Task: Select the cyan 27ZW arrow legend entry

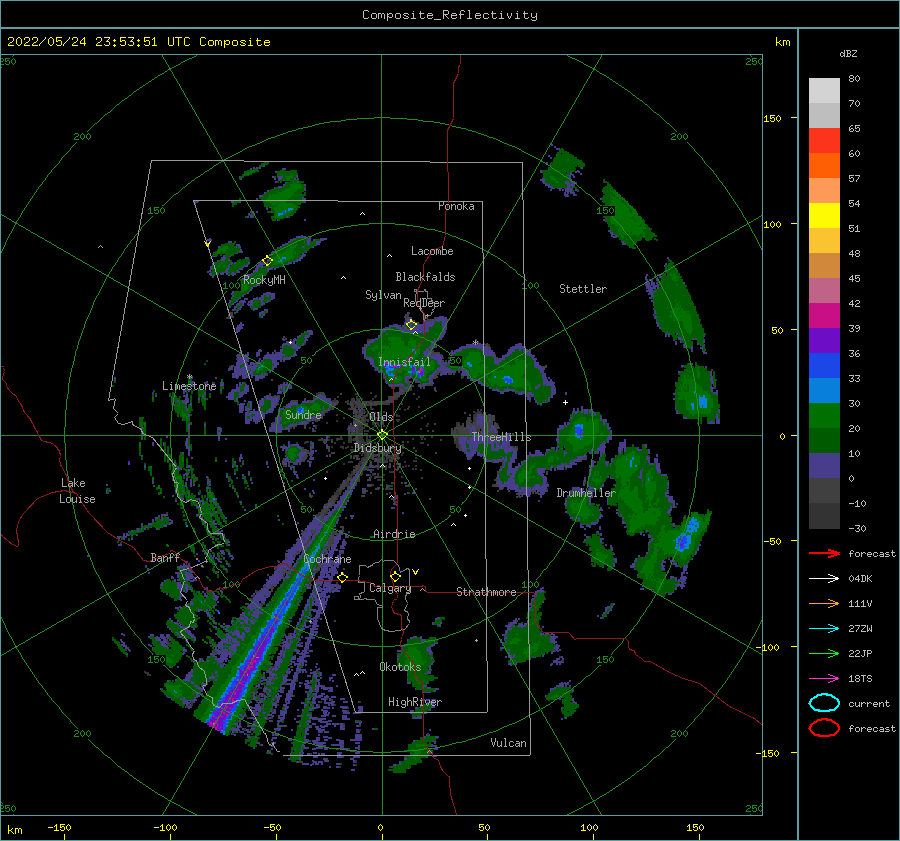Action: click(824, 628)
